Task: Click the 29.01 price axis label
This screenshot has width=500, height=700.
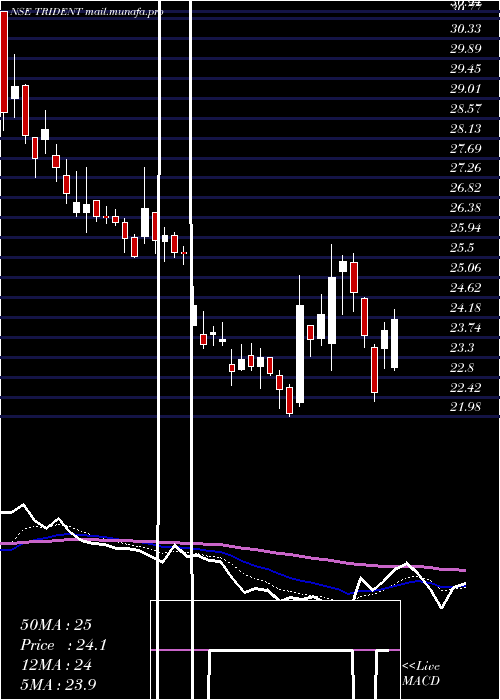Action: click(x=466, y=89)
